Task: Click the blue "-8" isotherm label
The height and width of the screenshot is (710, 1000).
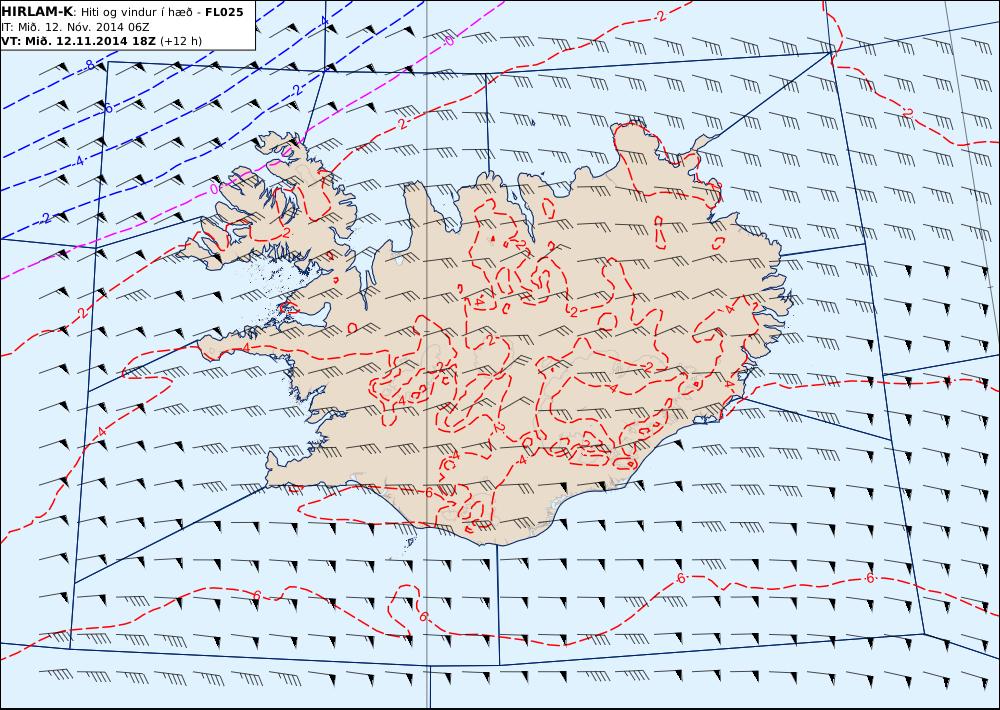Action: [x=87, y=64]
